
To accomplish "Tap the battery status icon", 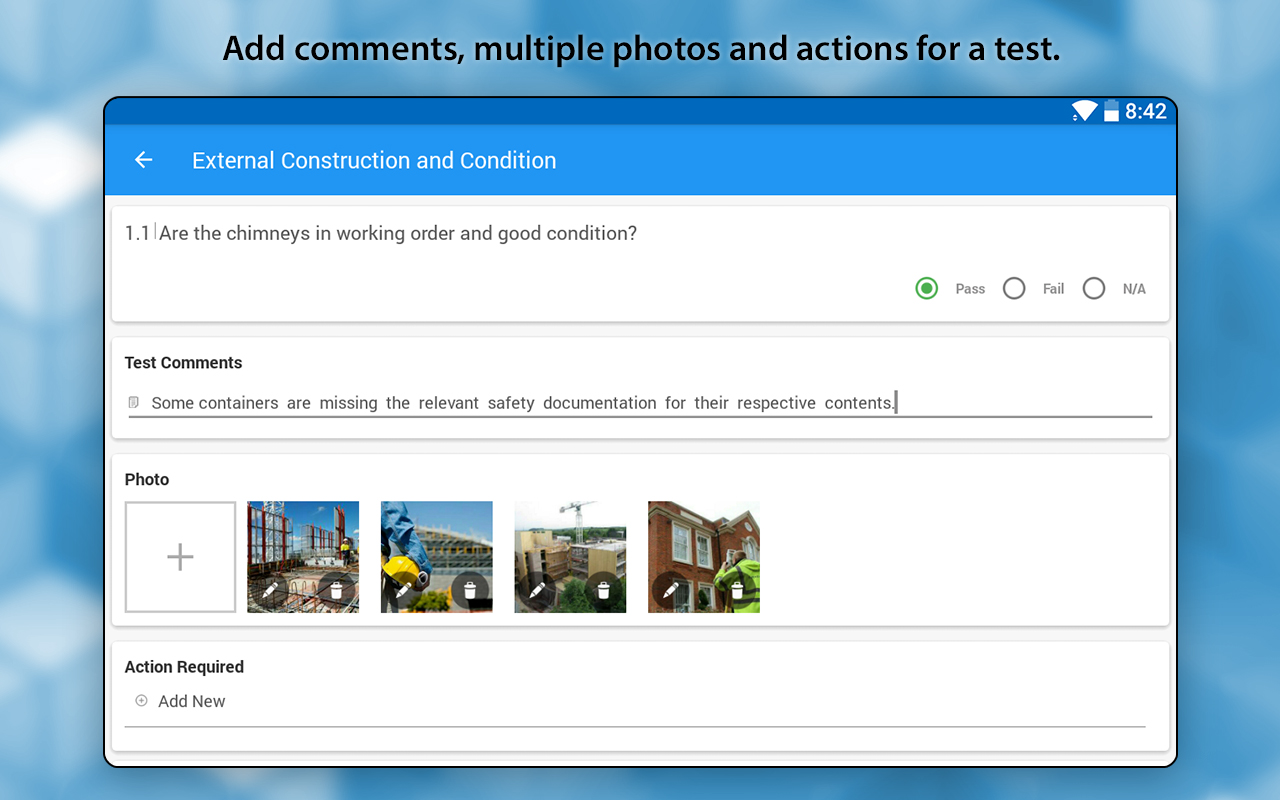I will coord(1111,111).
